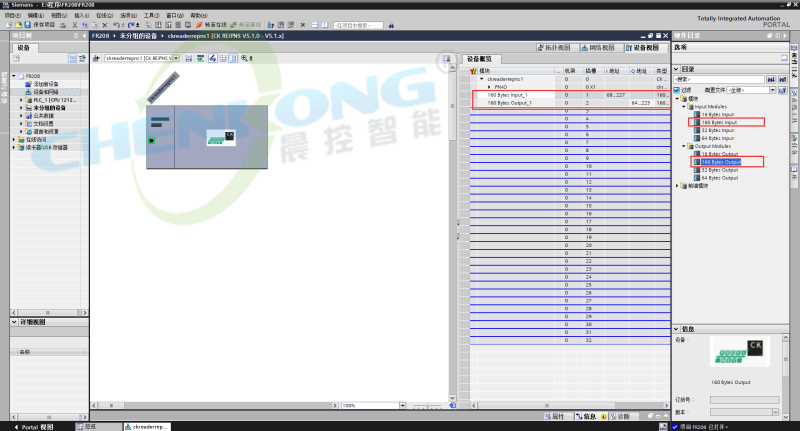Expand the PLC_1 node in project tree
Screen dimensions: 800x431
coord(20,100)
